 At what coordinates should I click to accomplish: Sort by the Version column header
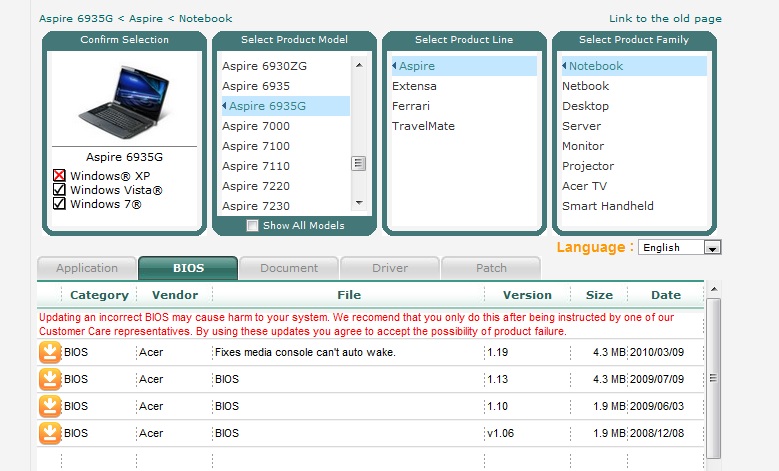tap(527, 295)
